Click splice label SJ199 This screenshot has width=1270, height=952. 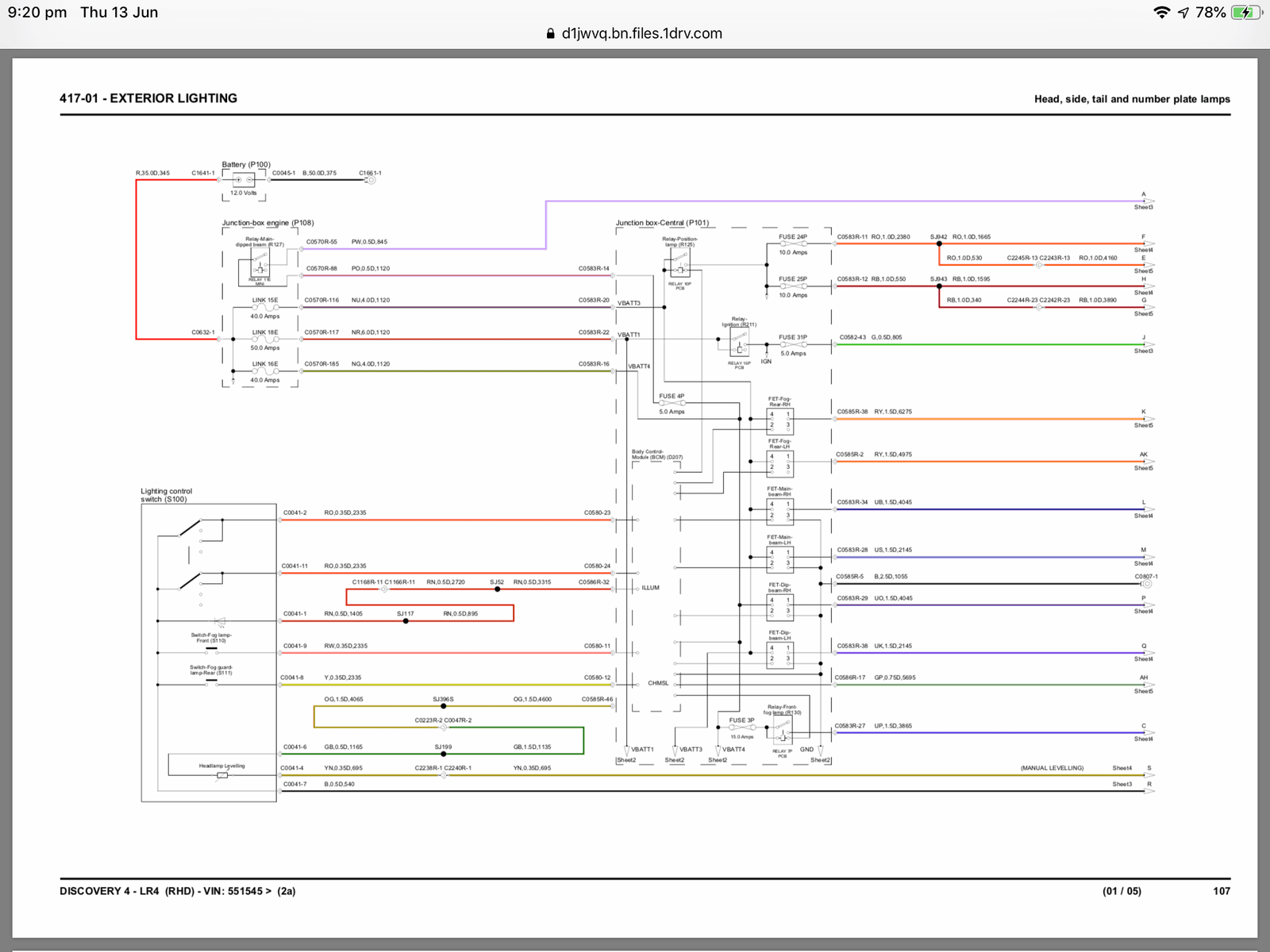tap(444, 747)
